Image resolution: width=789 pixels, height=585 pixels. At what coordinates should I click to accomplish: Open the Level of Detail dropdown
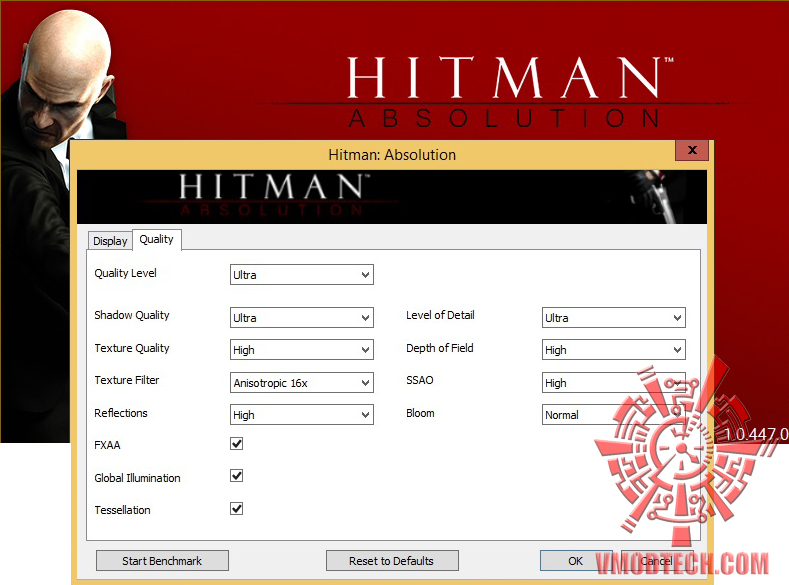click(x=614, y=318)
